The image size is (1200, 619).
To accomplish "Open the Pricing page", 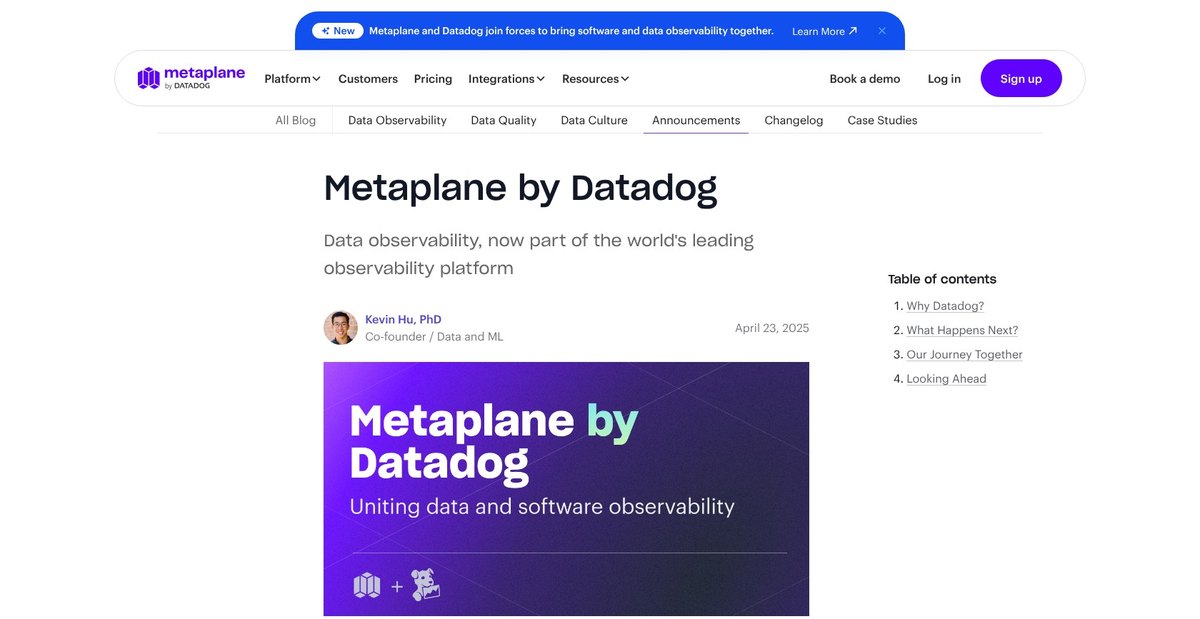I will pyautogui.click(x=433, y=79).
